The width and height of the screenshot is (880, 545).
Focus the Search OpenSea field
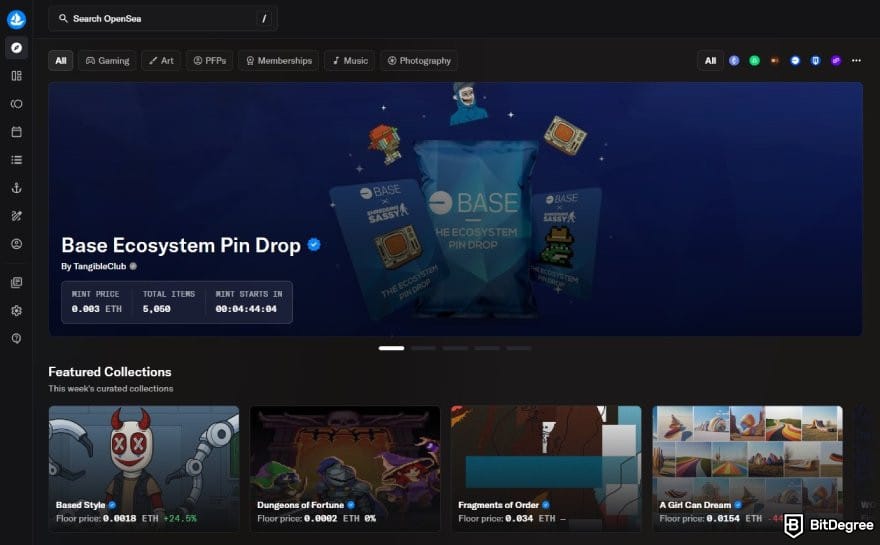163,19
